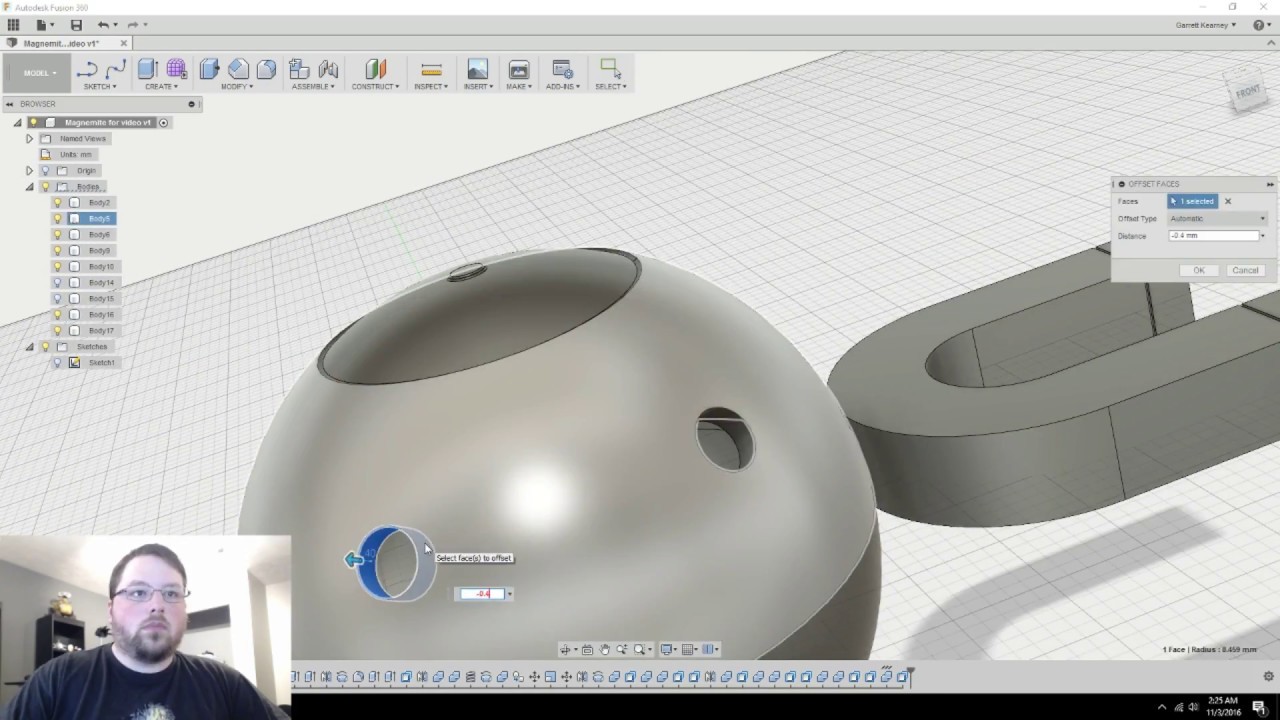Image resolution: width=1280 pixels, height=720 pixels.
Task: Toggle visibility bulb for Sketch1
Action: (x=57, y=363)
